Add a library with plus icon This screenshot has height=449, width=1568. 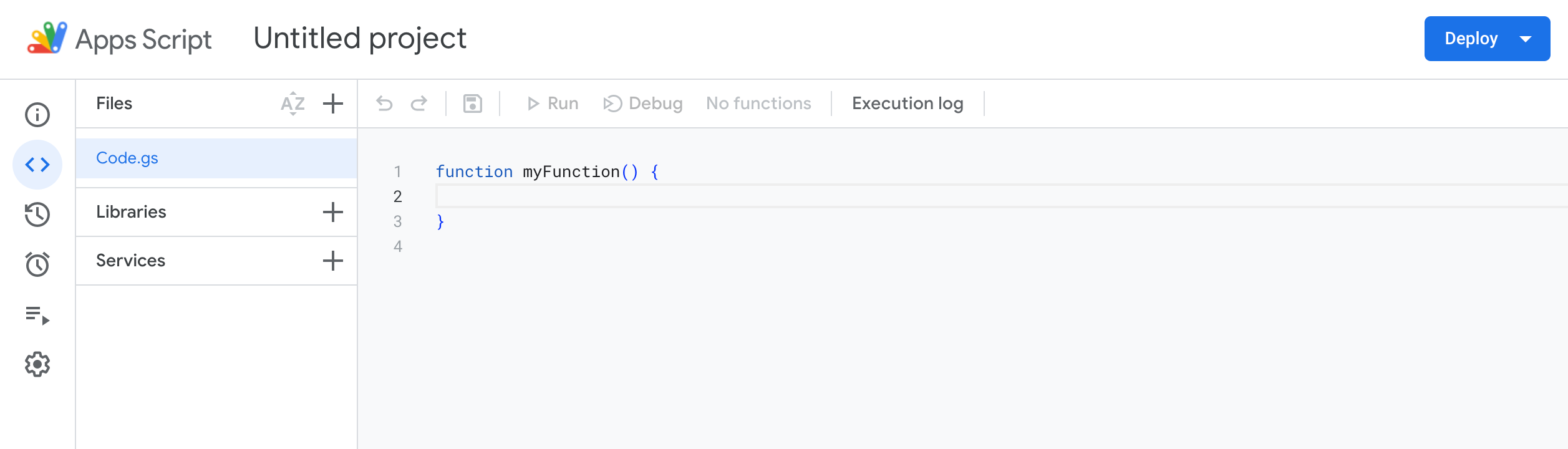click(x=333, y=212)
